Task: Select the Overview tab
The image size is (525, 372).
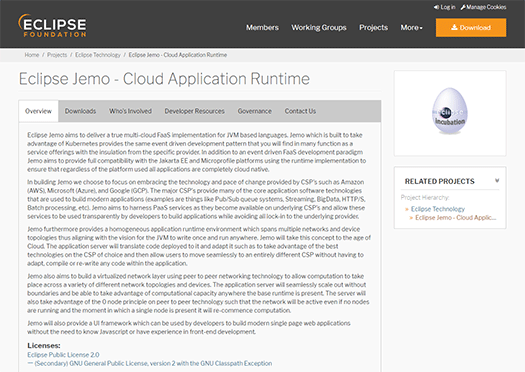Action: [39, 111]
